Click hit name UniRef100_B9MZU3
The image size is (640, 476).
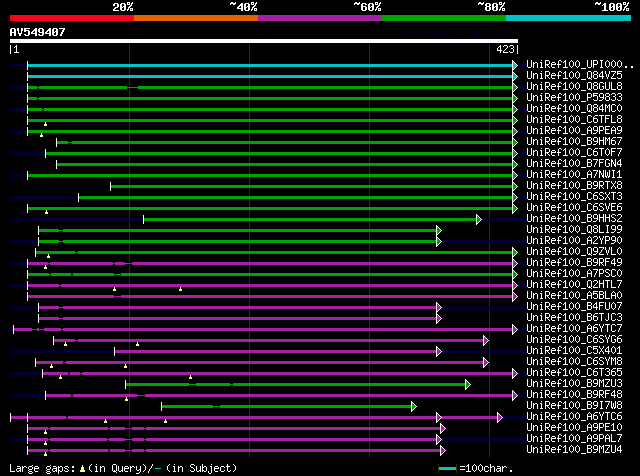click(x=574, y=384)
